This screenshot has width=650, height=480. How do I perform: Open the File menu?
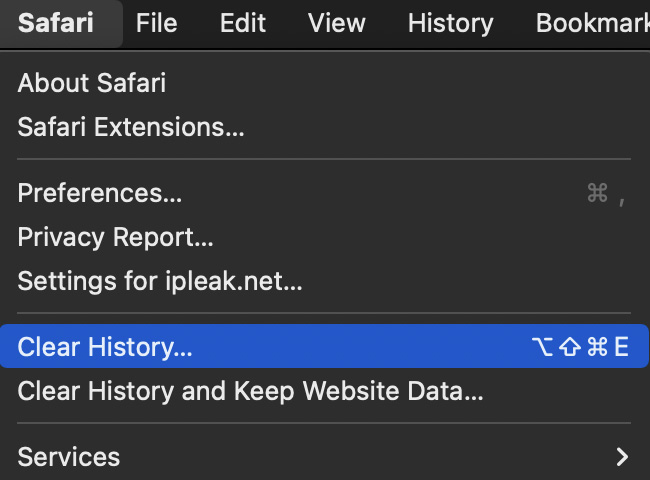[156, 23]
